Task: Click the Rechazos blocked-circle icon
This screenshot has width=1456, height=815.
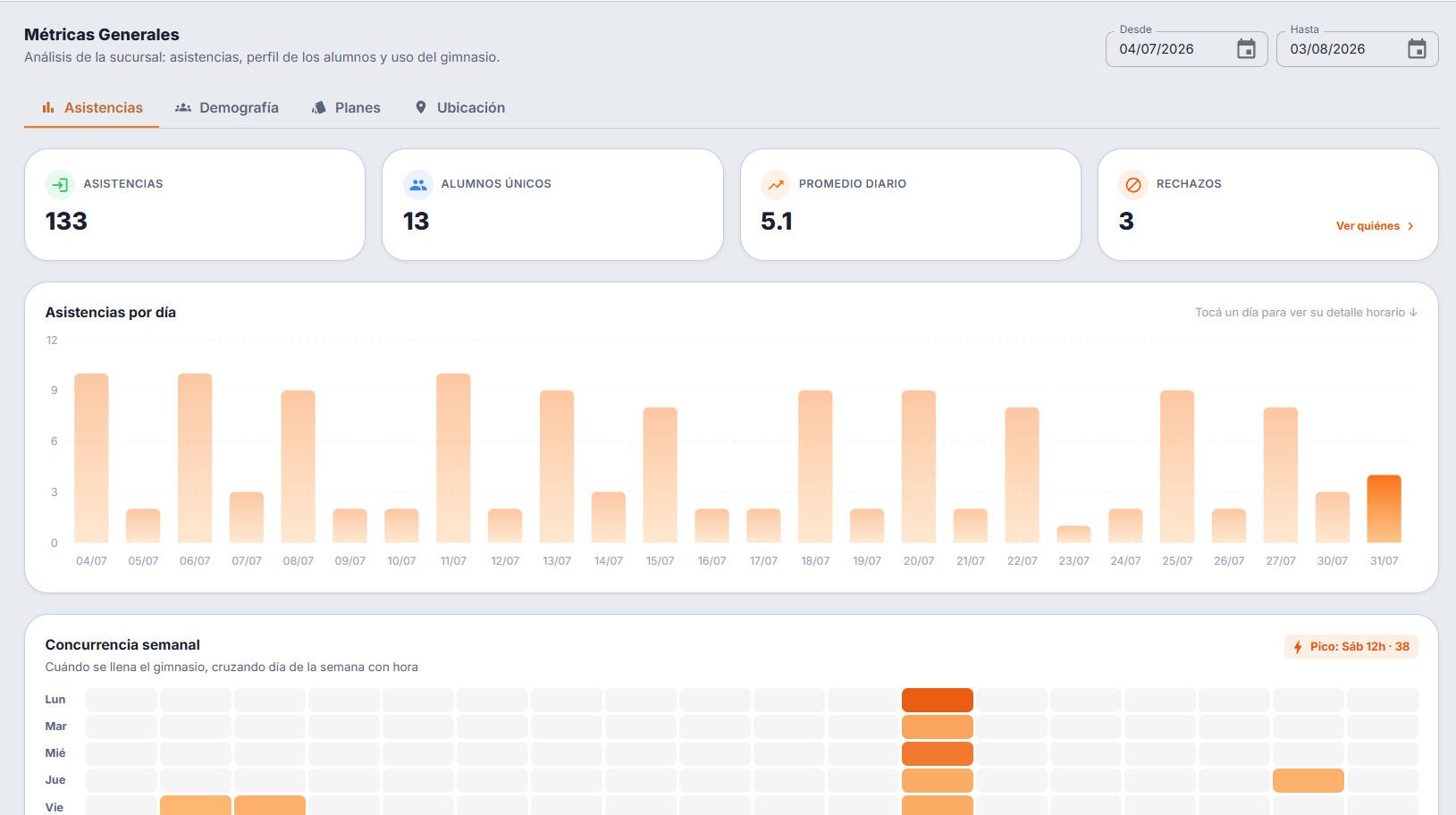Action: pos(1132,185)
